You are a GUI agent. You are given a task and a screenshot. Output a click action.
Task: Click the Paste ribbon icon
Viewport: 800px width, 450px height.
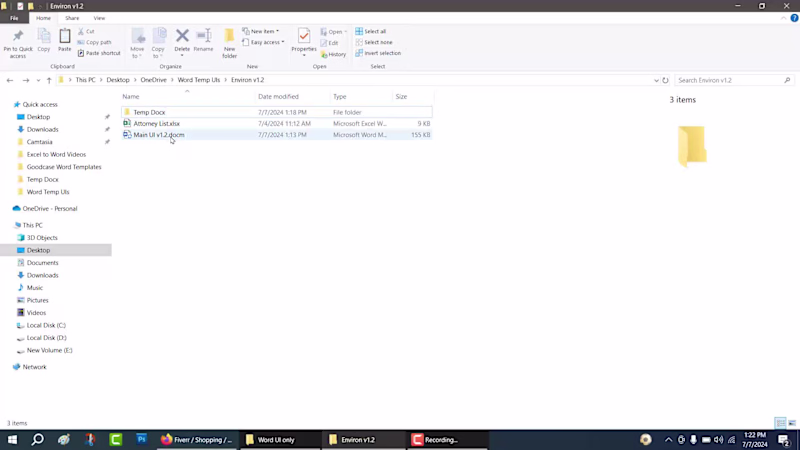(x=65, y=40)
